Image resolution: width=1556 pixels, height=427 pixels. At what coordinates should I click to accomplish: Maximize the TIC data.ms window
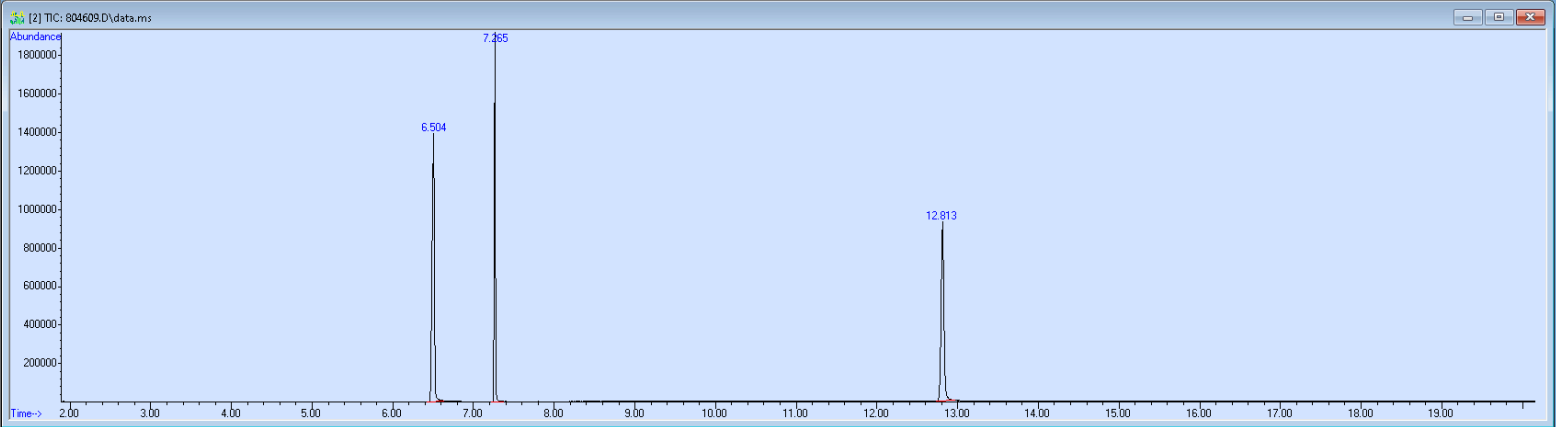click(x=1498, y=17)
